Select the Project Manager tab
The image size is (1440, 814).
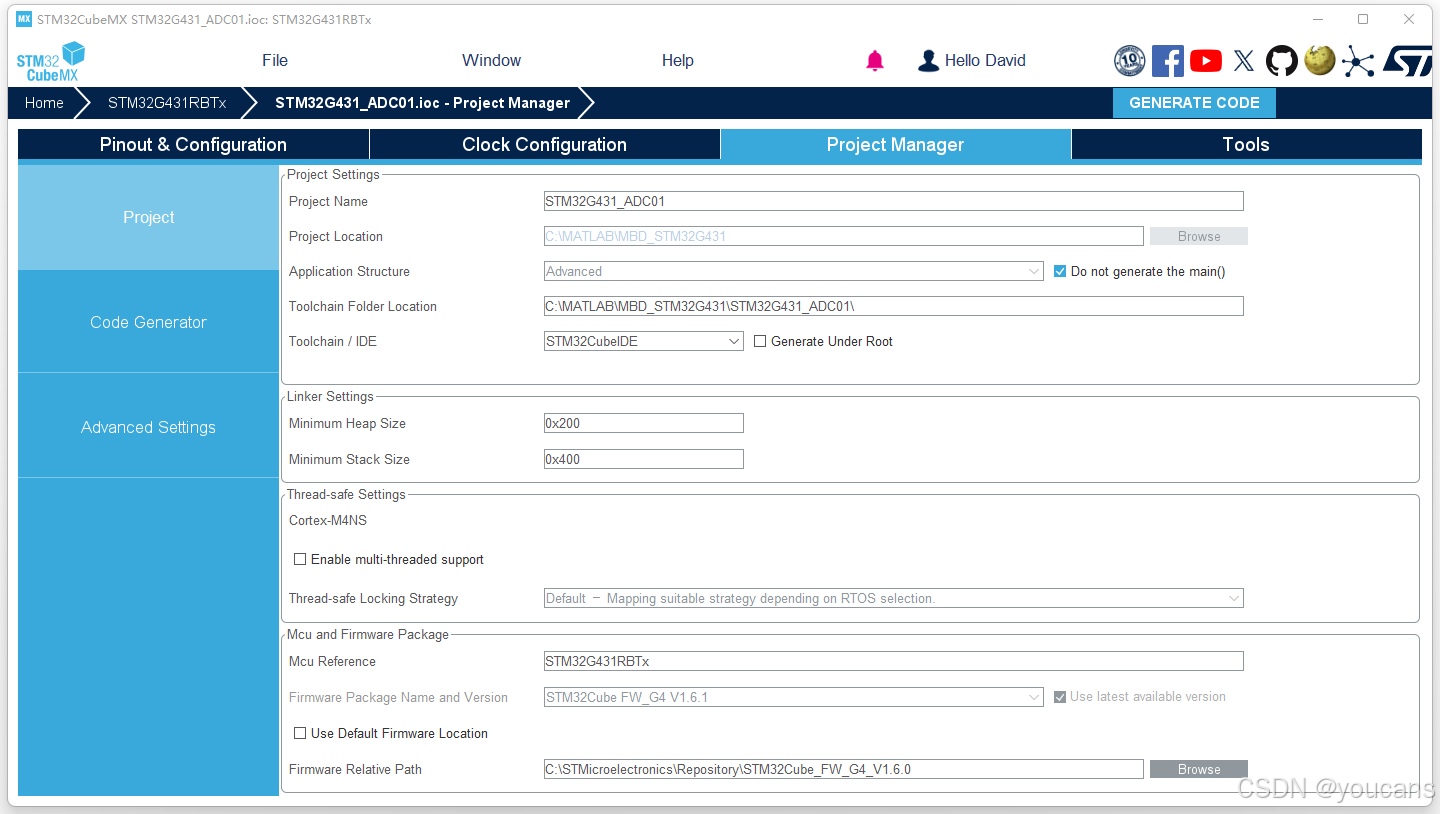[895, 144]
